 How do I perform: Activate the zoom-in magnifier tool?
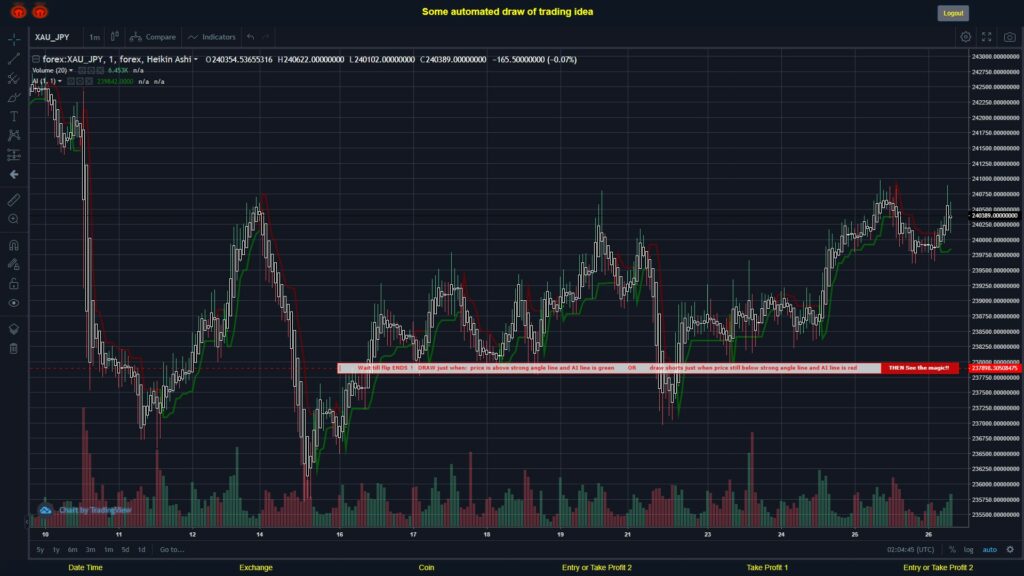[14, 219]
